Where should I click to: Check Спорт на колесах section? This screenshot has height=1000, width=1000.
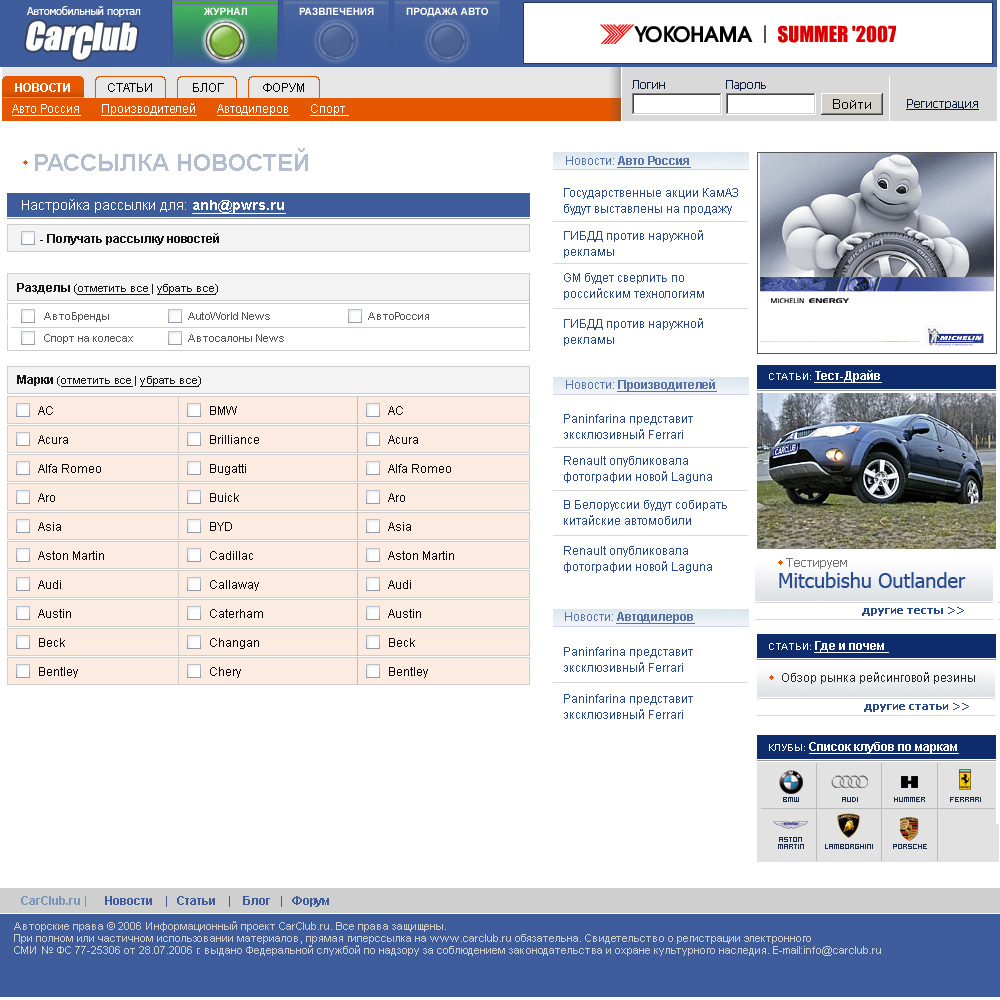click(27, 338)
